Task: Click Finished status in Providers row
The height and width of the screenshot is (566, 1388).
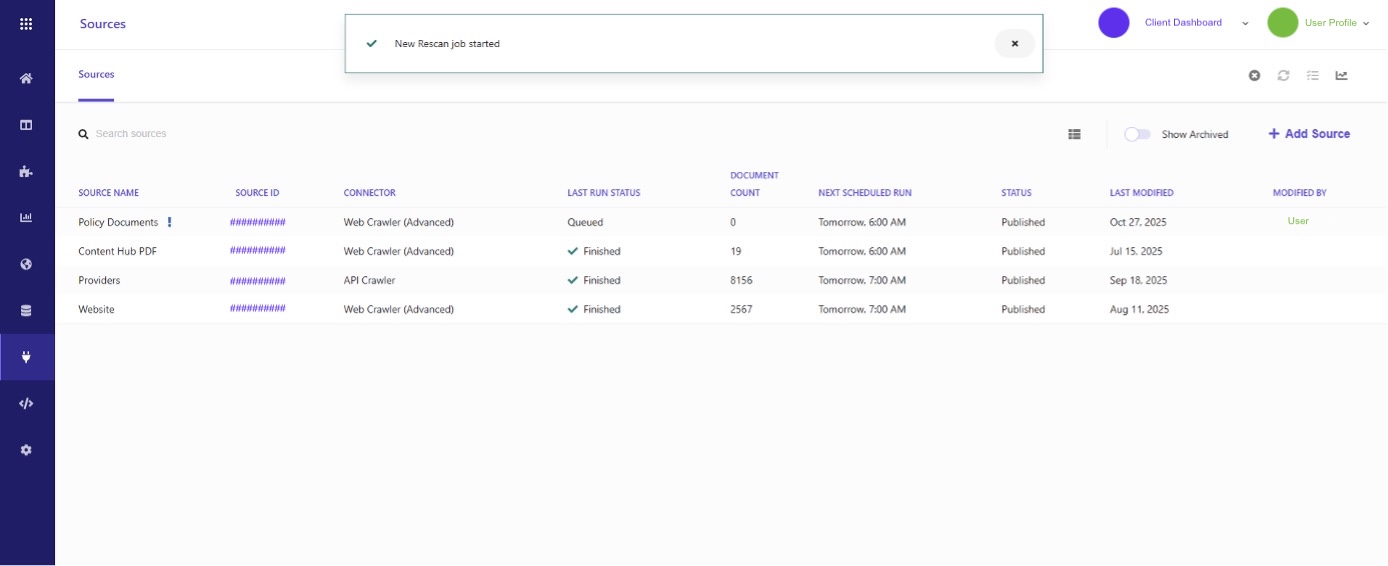Action: (x=594, y=280)
